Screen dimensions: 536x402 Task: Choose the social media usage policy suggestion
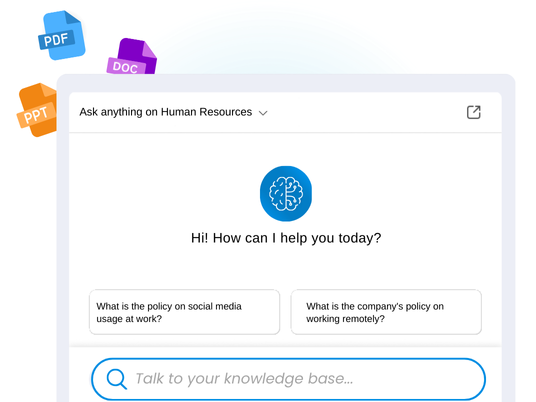(185, 312)
